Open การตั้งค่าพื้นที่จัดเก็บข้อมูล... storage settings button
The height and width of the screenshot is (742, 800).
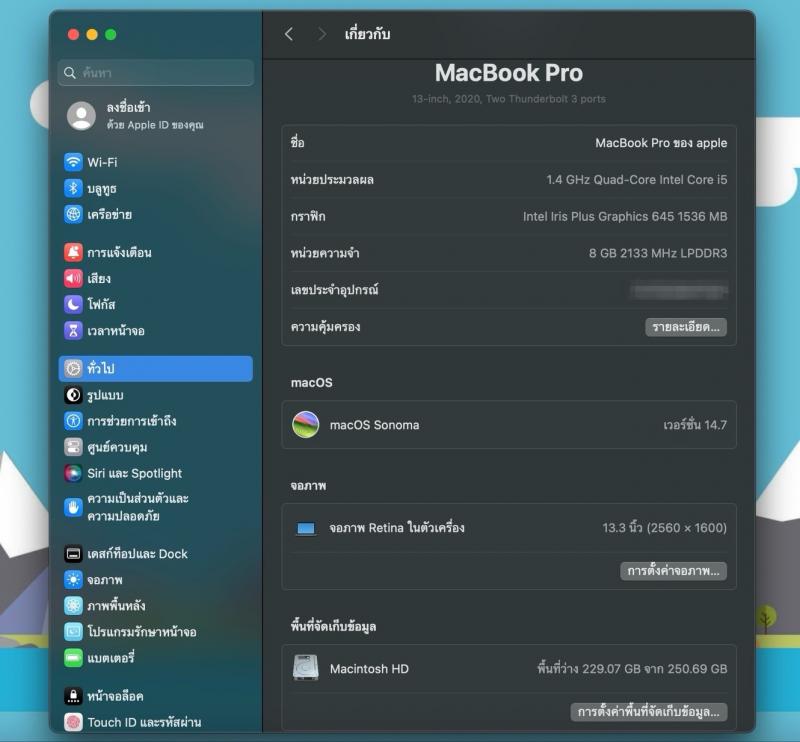(649, 712)
